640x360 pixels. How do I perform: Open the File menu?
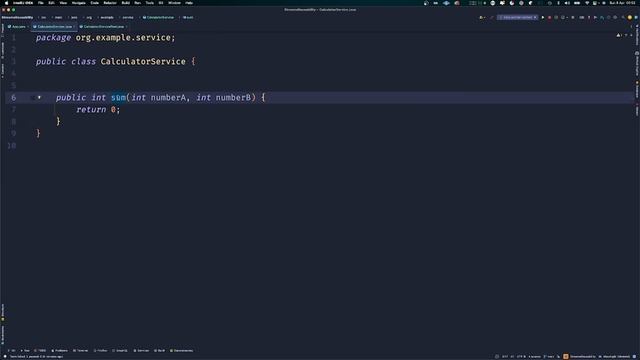pos(40,3)
